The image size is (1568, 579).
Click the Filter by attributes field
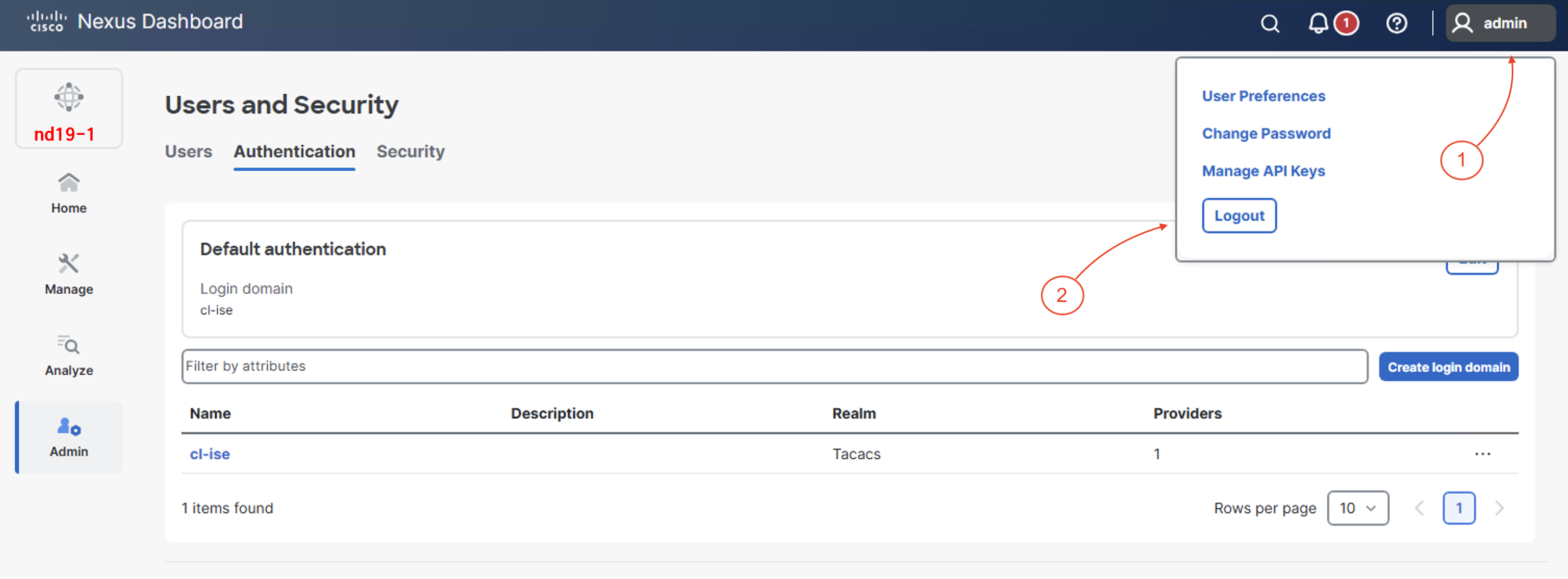[773, 366]
